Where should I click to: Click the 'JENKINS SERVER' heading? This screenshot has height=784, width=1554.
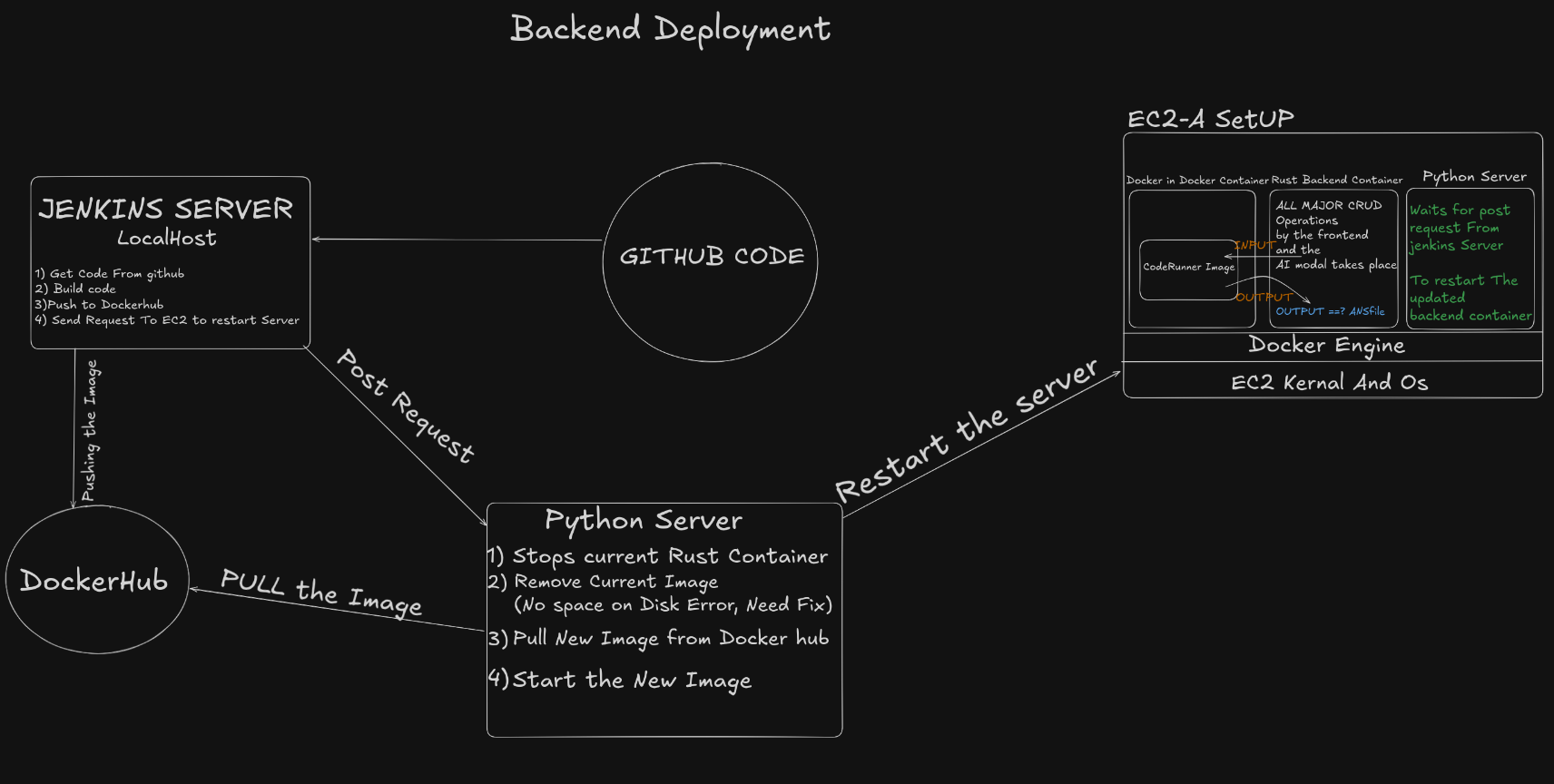point(166,209)
